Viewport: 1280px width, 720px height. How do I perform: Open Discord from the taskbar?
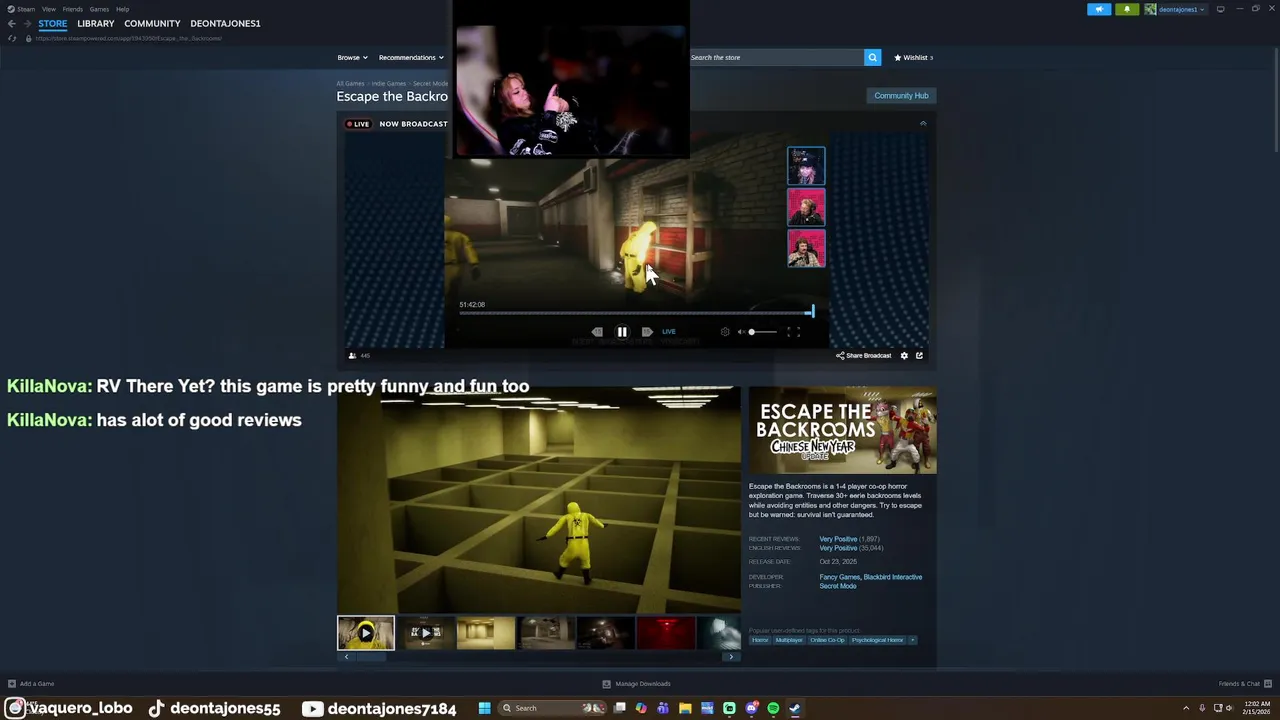click(x=751, y=708)
